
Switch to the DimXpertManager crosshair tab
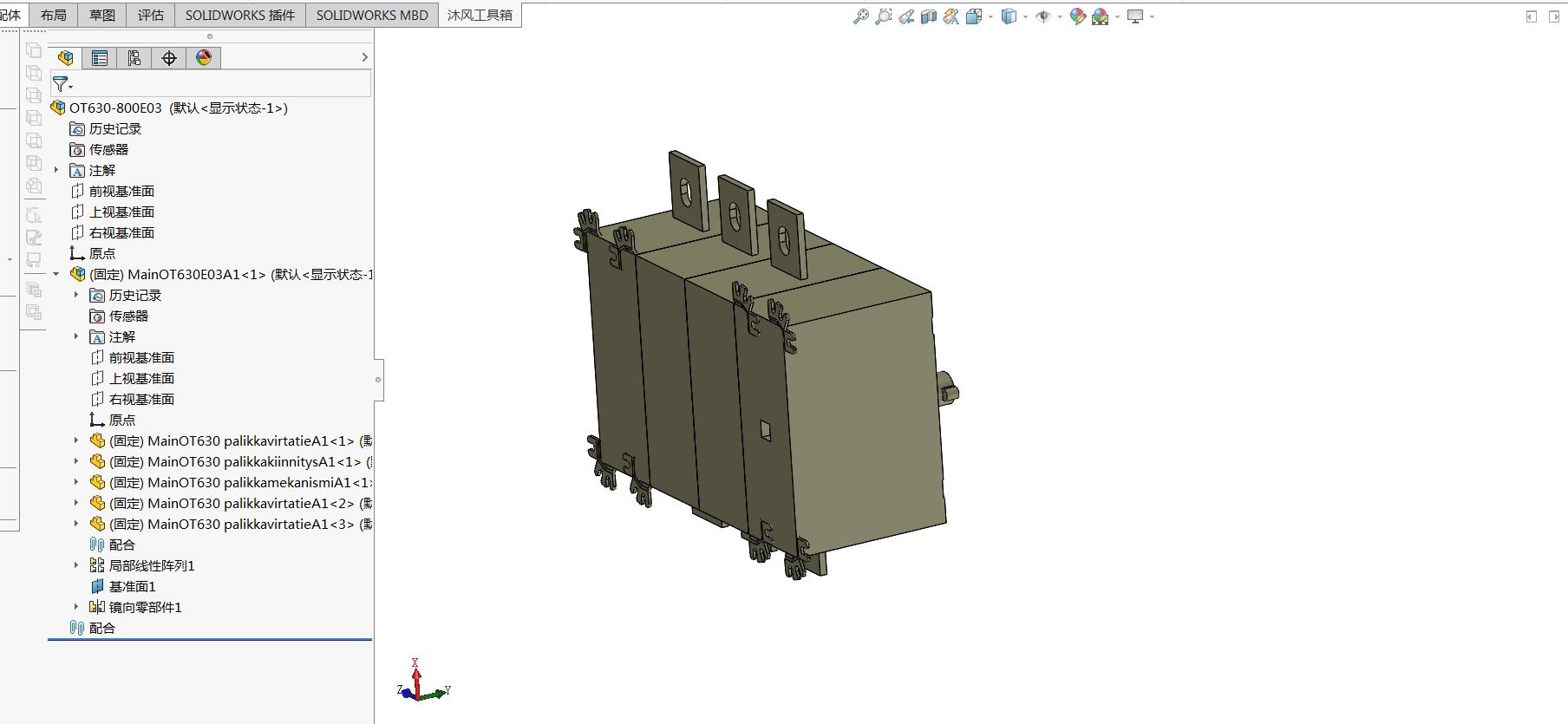pyautogui.click(x=169, y=58)
